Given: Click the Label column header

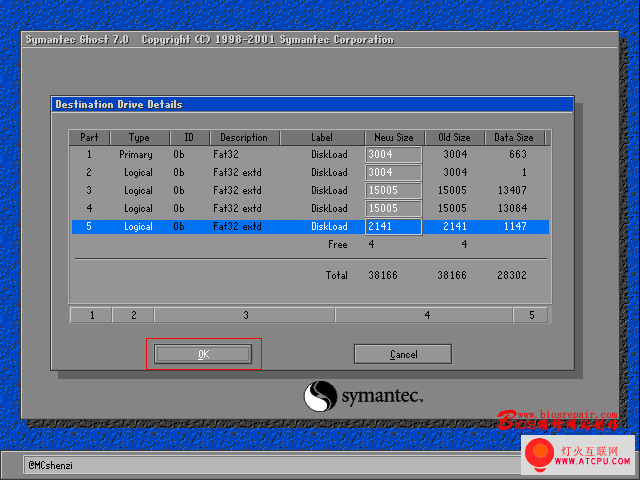Looking at the screenshot, I should pos(322,138).
